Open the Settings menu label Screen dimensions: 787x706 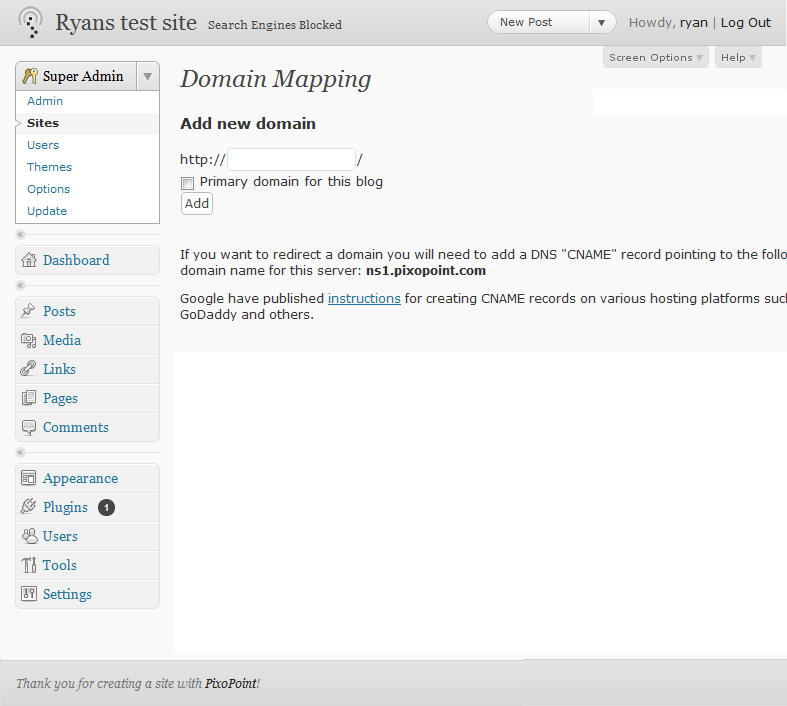(x=67, y=595)
